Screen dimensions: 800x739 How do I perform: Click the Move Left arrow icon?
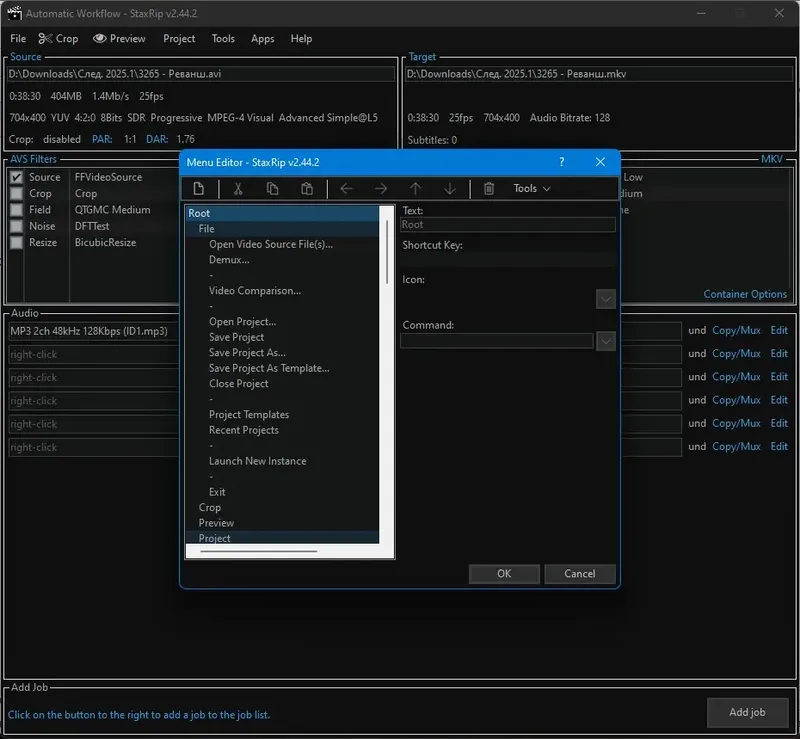click(x=346, y=189)
